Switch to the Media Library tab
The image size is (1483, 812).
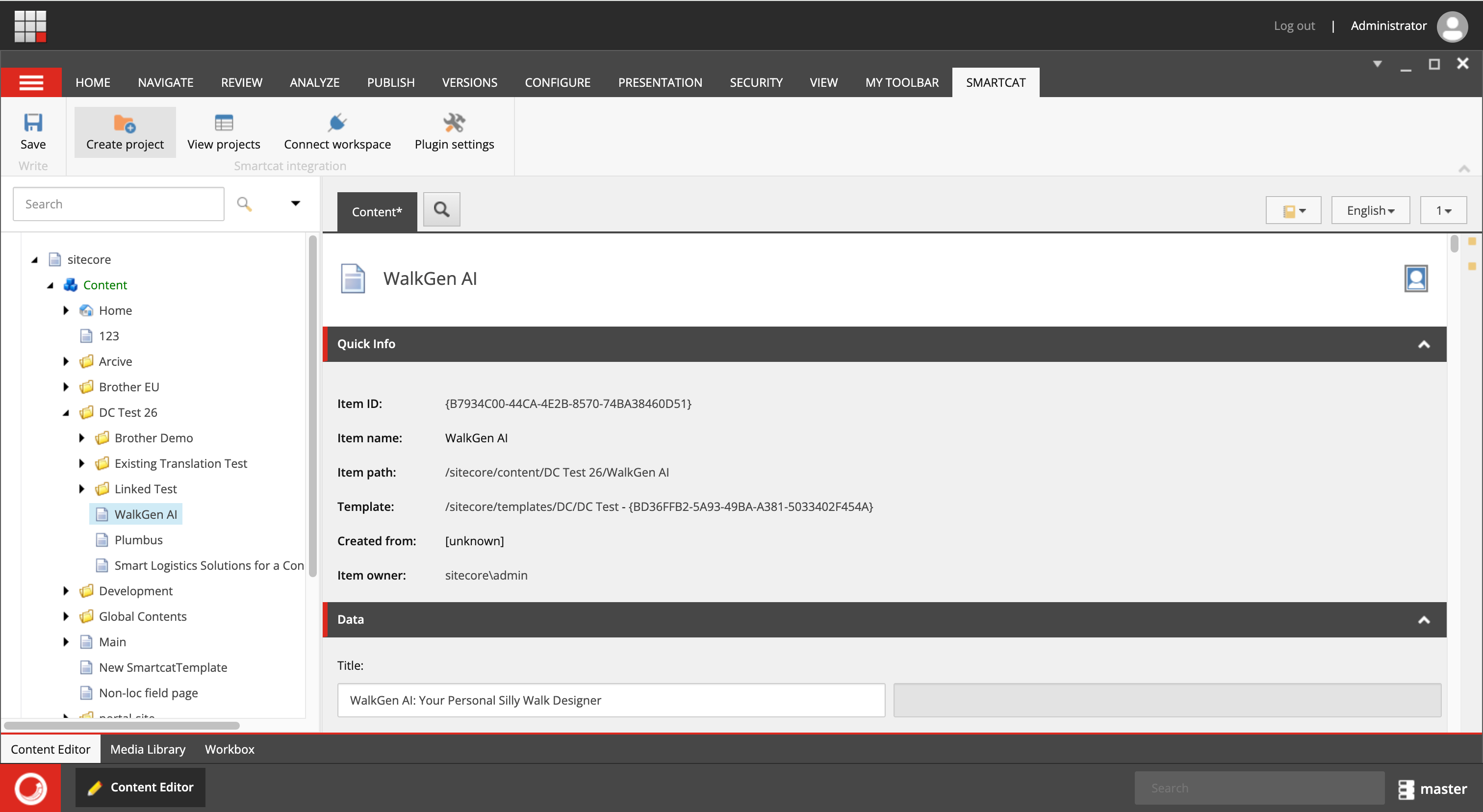[148, 749]
